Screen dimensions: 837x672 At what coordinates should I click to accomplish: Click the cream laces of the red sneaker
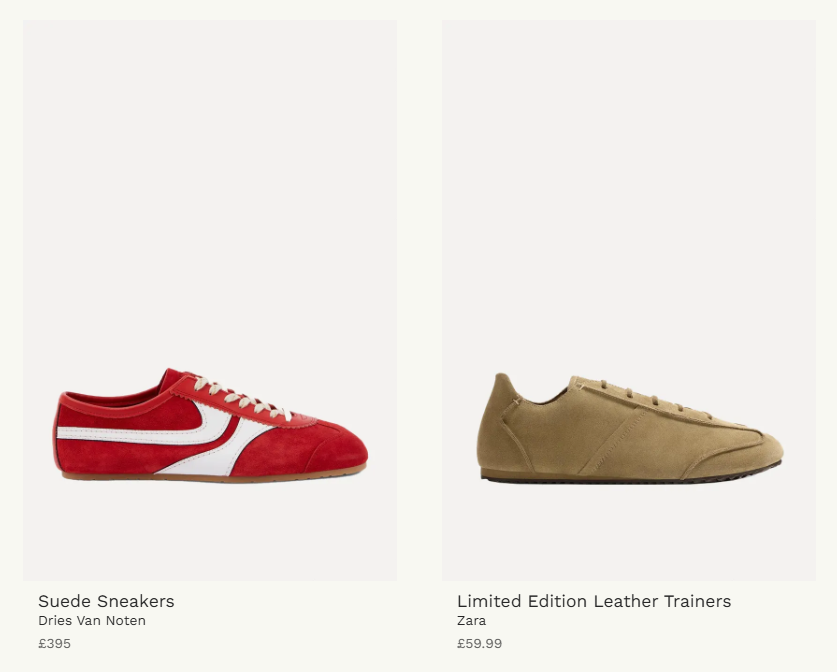click(240, 398)
